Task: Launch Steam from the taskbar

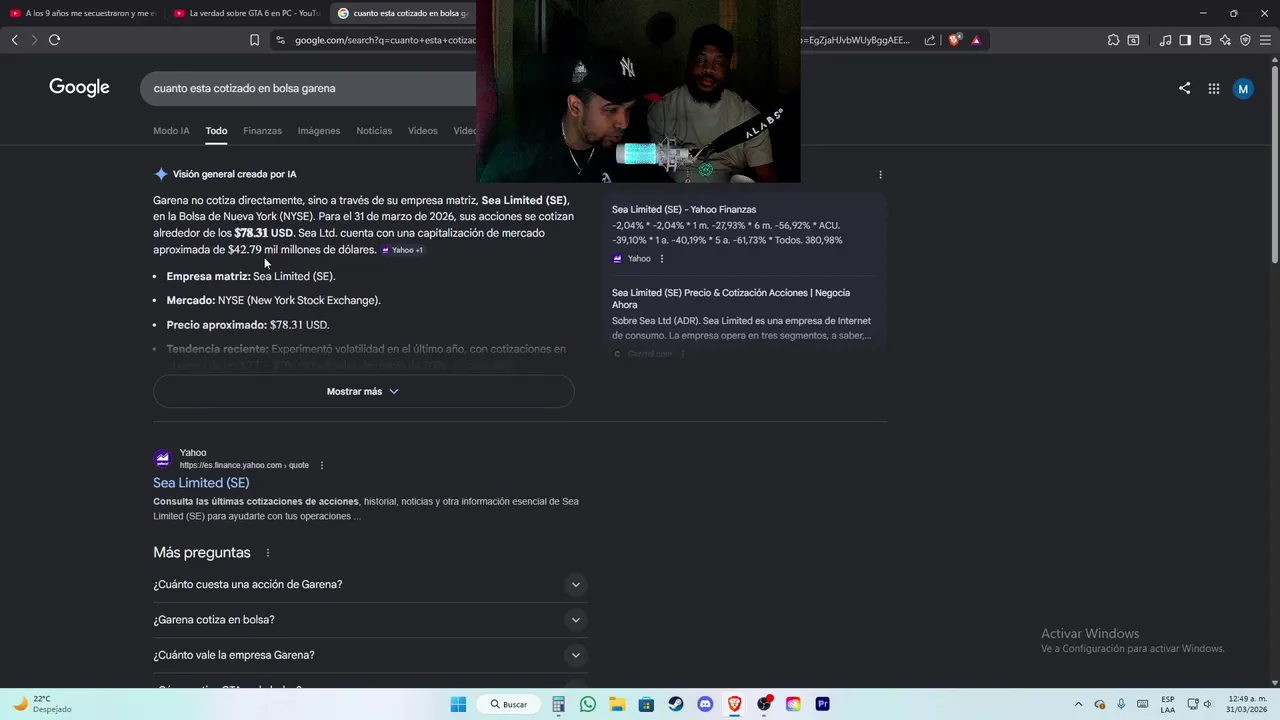Action: click(x=676, y=704)
